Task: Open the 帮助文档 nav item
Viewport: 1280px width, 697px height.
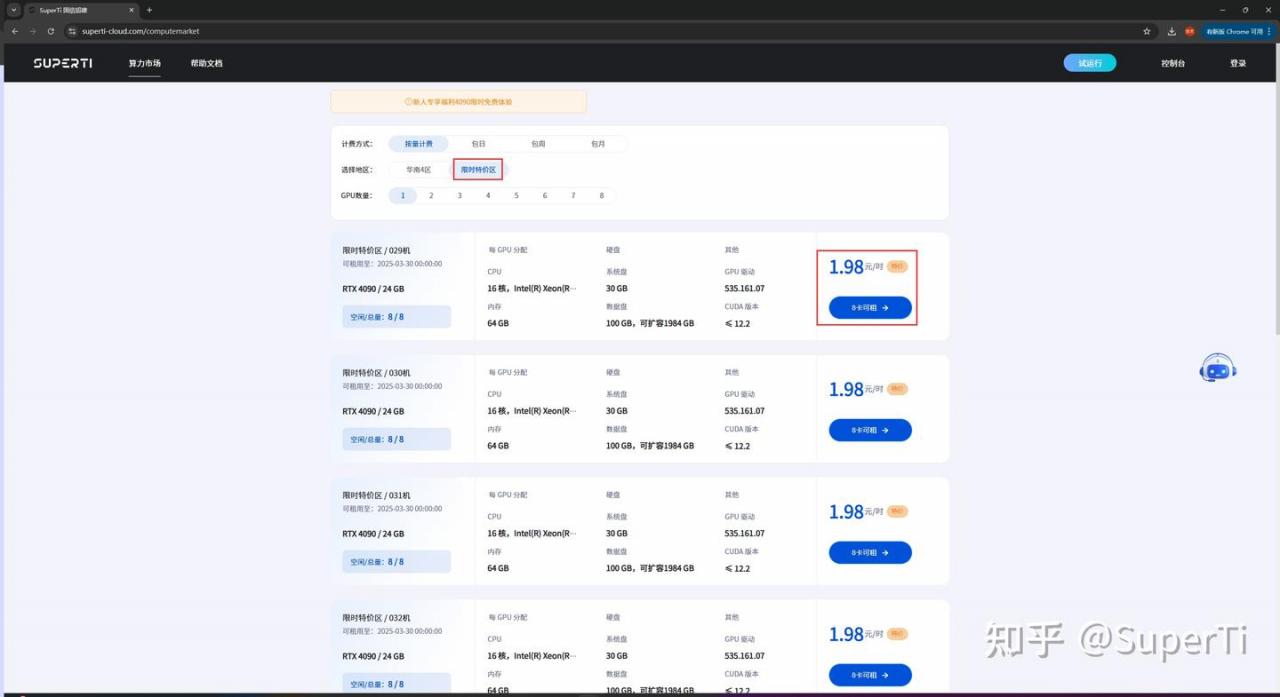Action: (207, 63)
